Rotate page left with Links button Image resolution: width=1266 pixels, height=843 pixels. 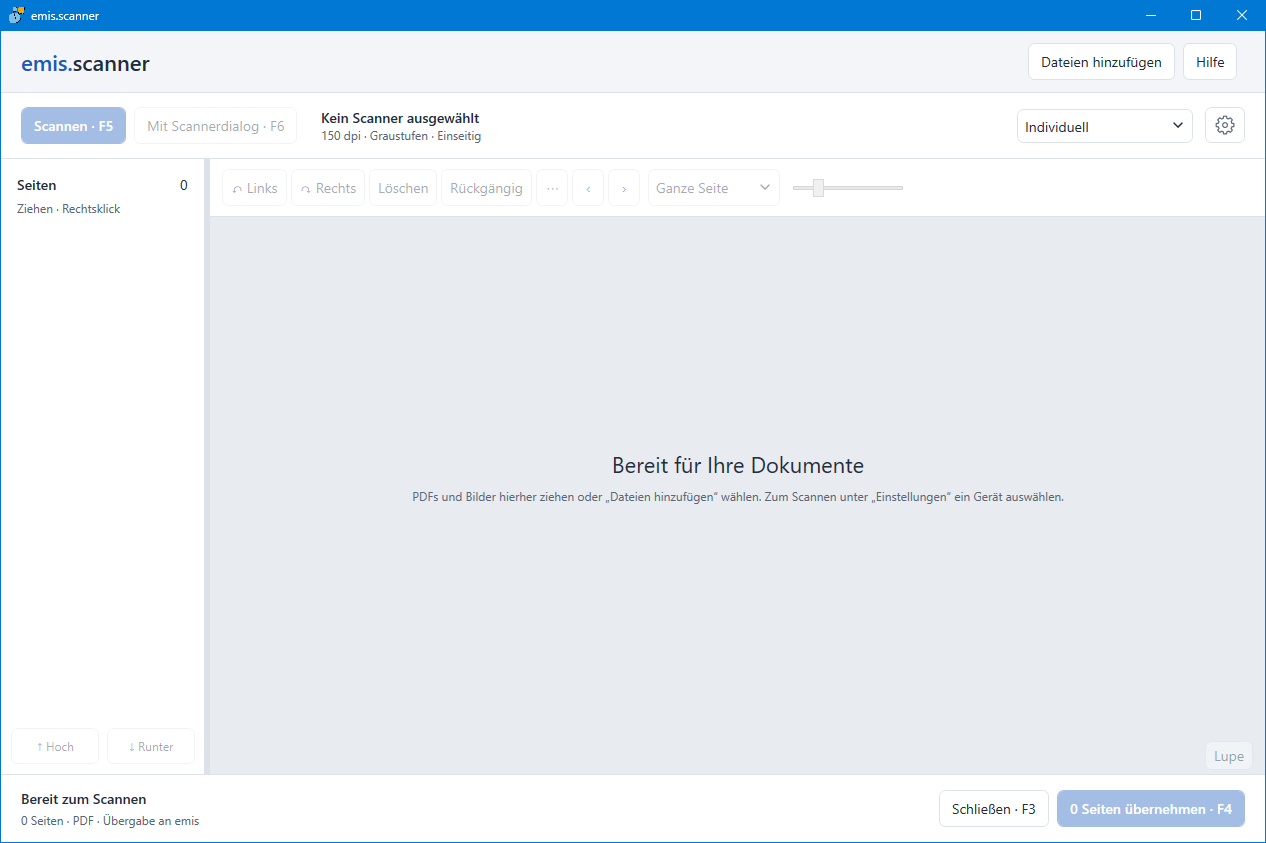tap(255, 188)
